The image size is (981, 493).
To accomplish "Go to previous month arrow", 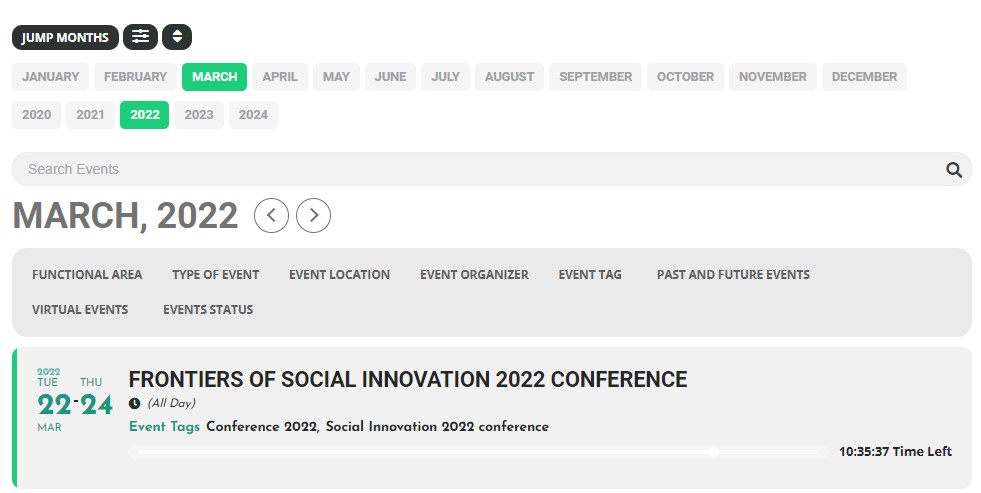I will click(271, 215).
